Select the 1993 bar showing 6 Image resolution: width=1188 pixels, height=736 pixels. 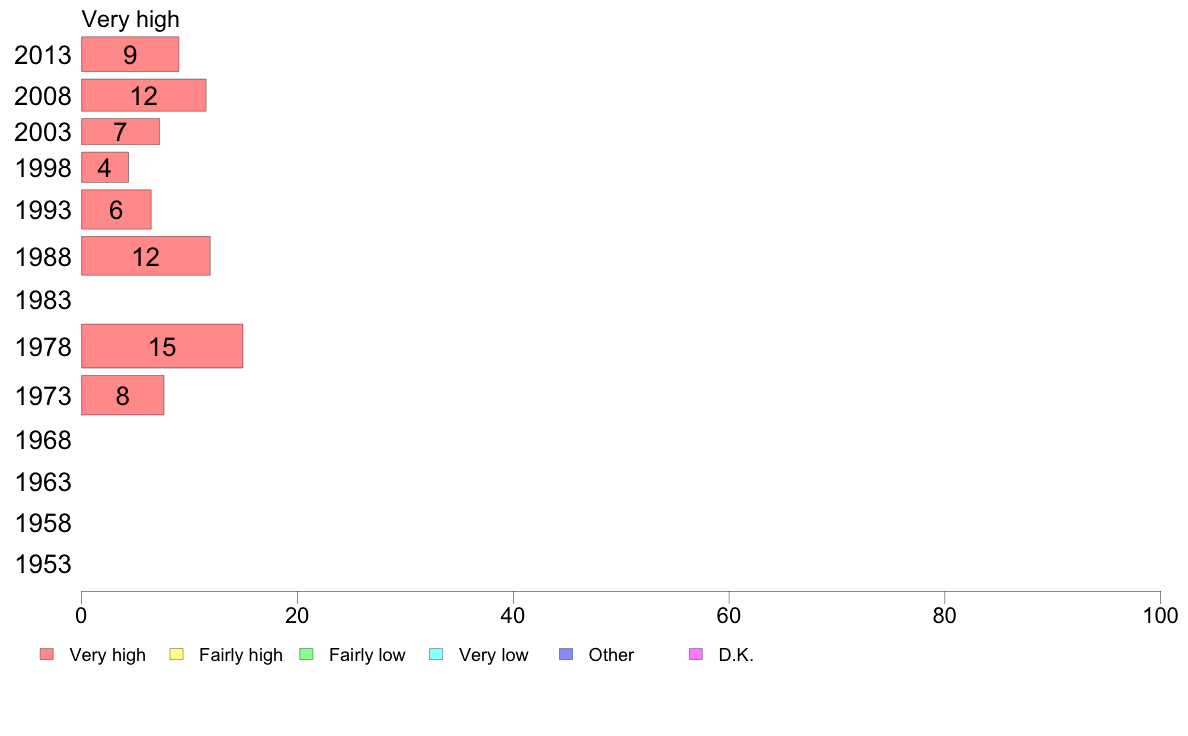click(x=117, y=209)
